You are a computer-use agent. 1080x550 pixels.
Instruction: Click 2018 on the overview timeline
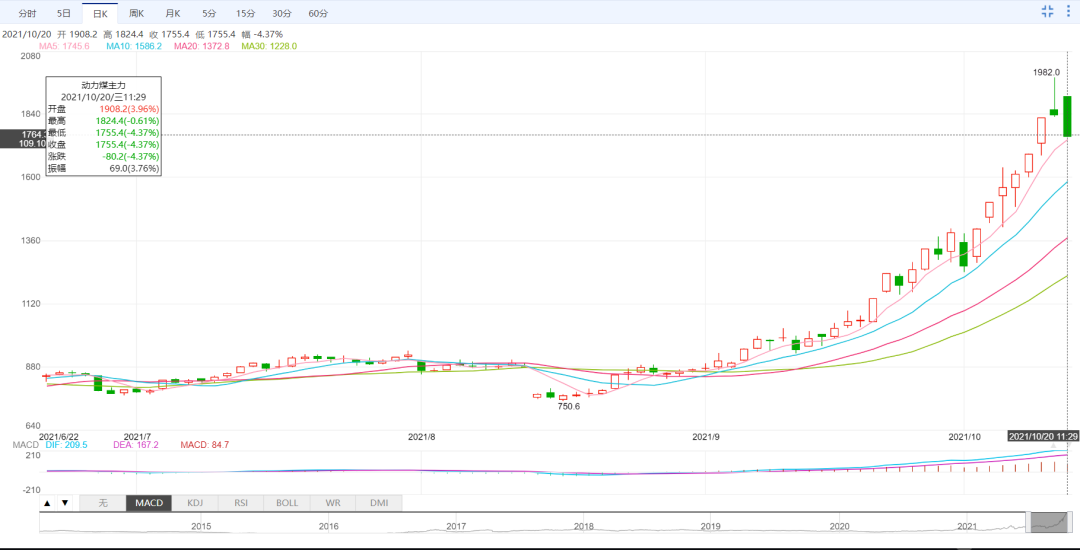click(x=584, y=527)
